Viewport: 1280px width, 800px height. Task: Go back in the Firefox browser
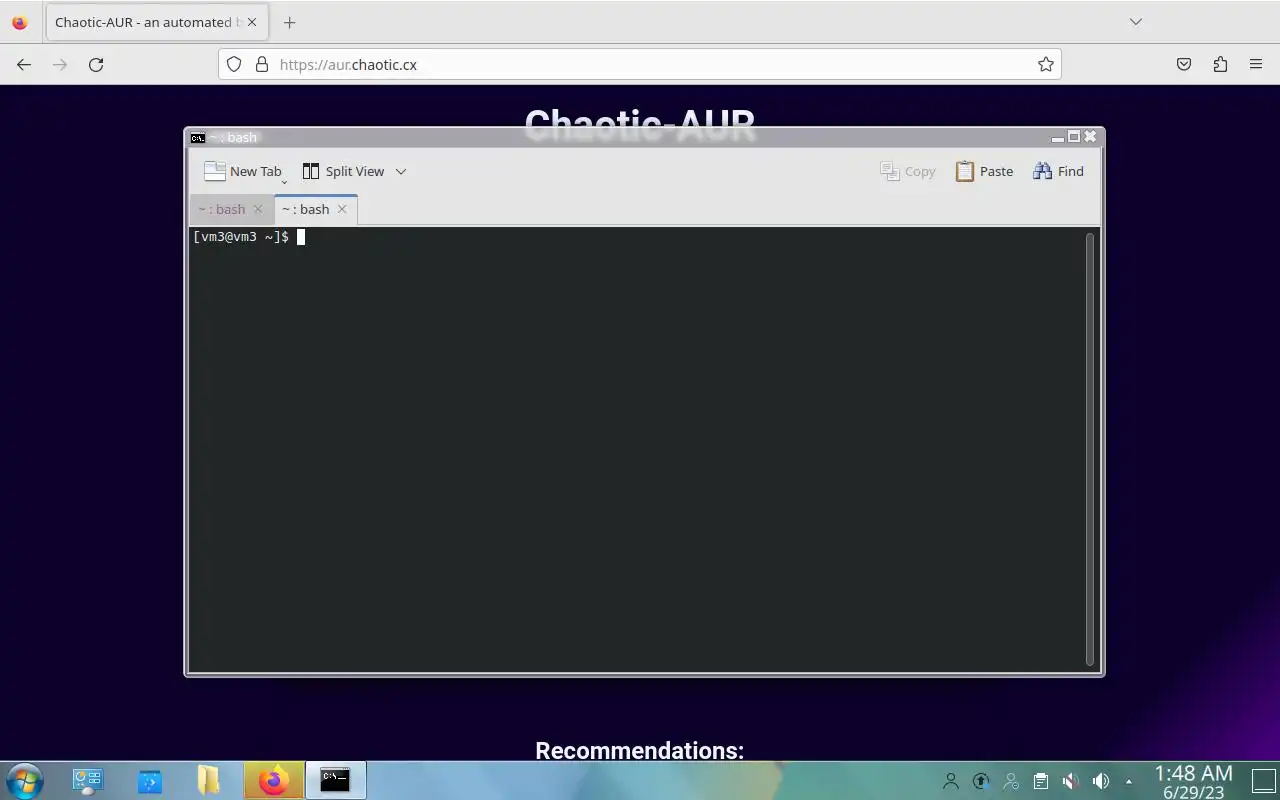click(x=24, y=64)
